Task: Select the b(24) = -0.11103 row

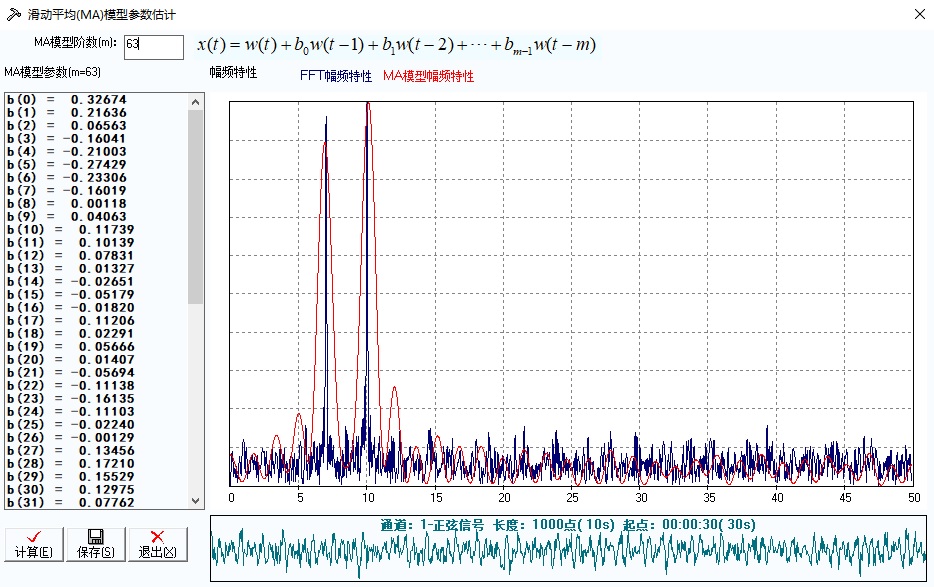Action: [96, 412]
